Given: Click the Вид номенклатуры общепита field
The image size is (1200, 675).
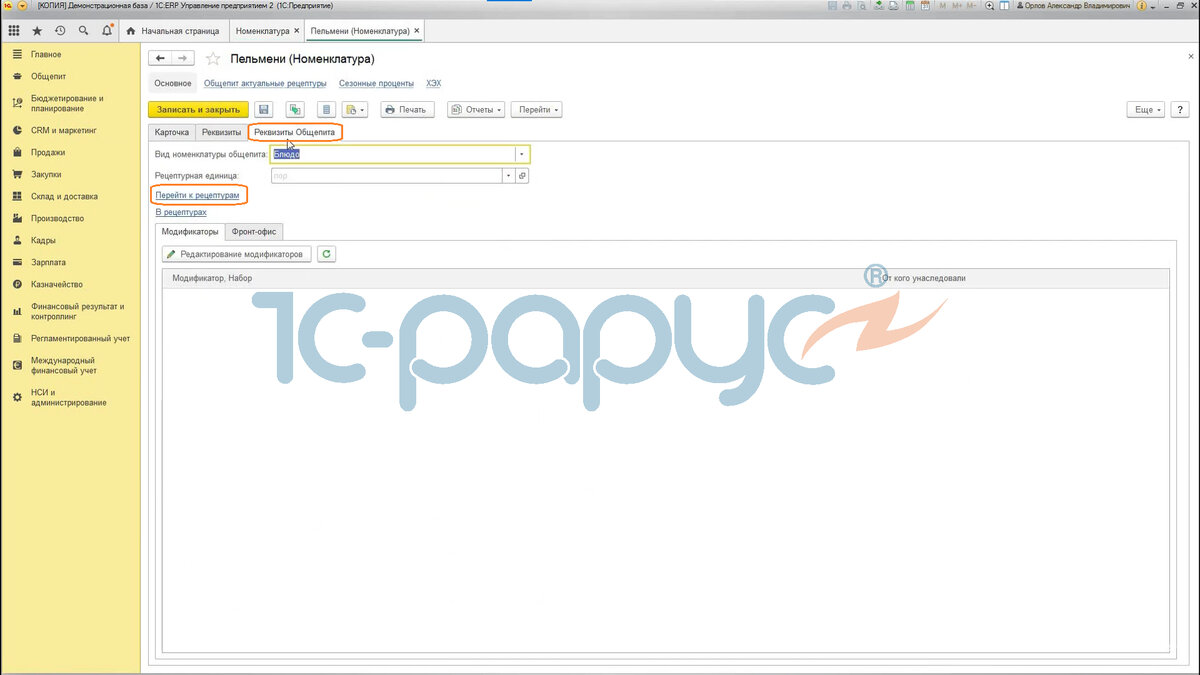Looking at the screenshot, I should click(393, 154).
